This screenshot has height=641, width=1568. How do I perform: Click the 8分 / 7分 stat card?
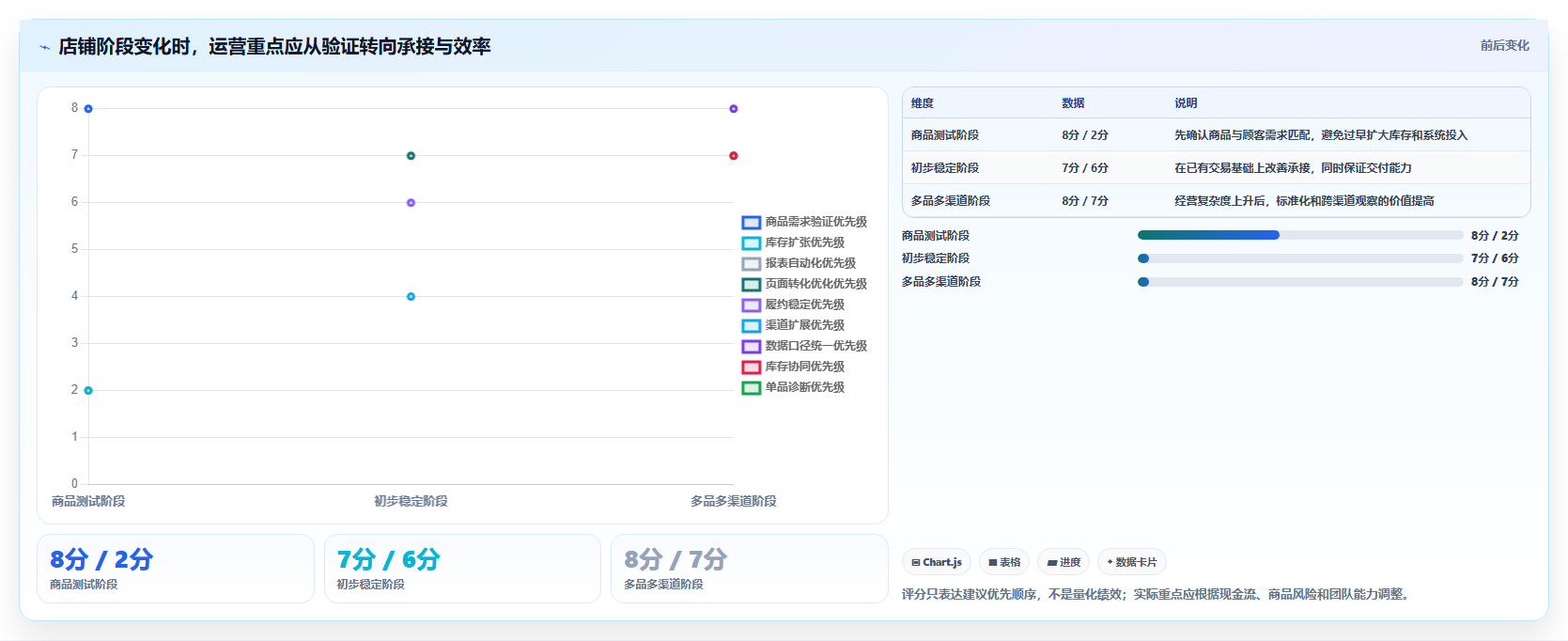point(750,569)
